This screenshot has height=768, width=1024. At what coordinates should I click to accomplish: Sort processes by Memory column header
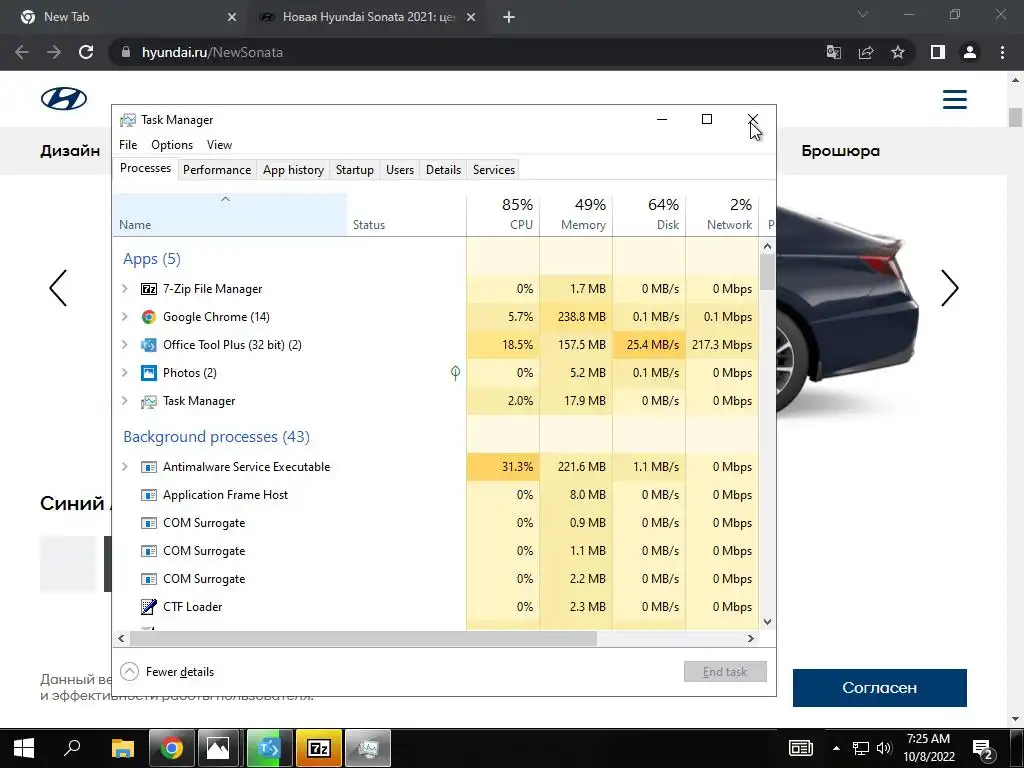click(x=576, y=214)
